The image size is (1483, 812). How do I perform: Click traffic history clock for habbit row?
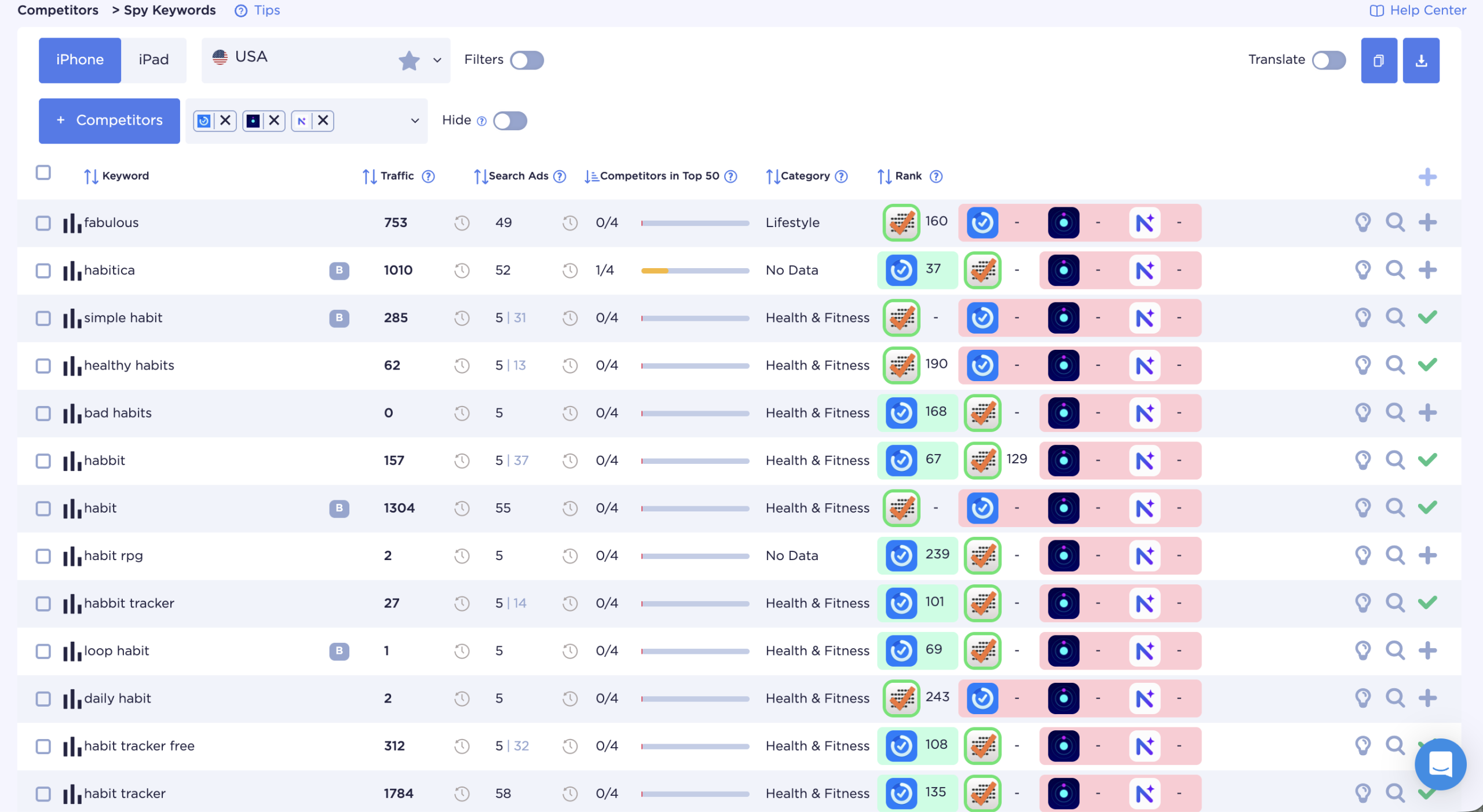click(462, 460)
